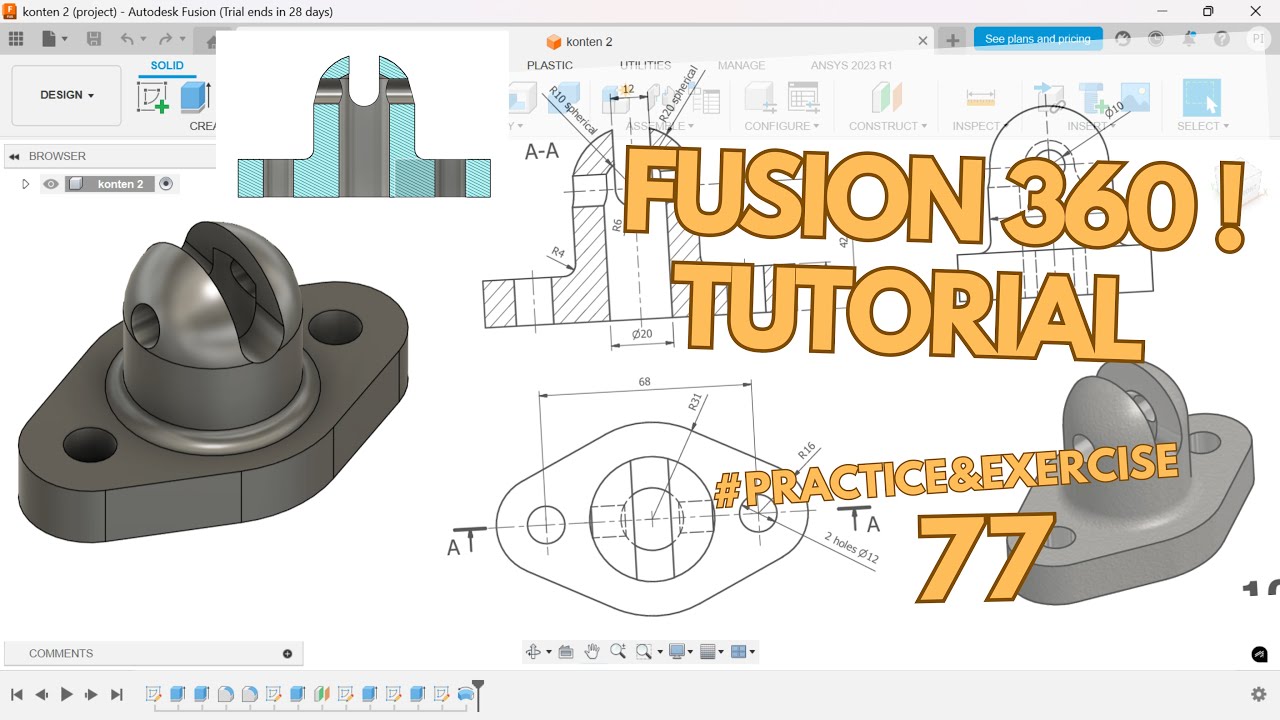Expand the konten 2 browser node
The width and height of the screenshot is (1280, 720).
(26, 184)
